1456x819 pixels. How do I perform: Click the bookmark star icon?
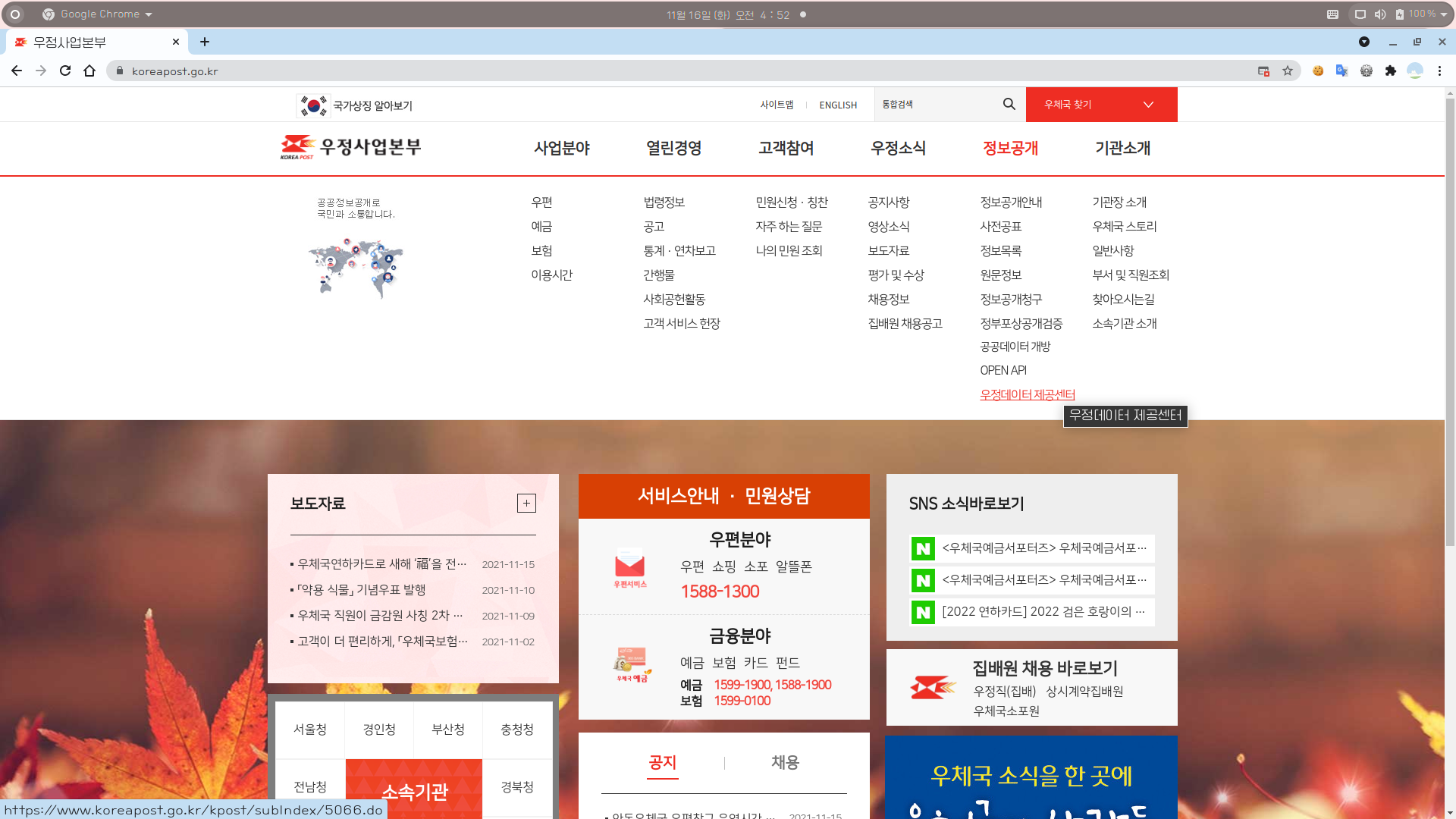[x=1288, y=71]
